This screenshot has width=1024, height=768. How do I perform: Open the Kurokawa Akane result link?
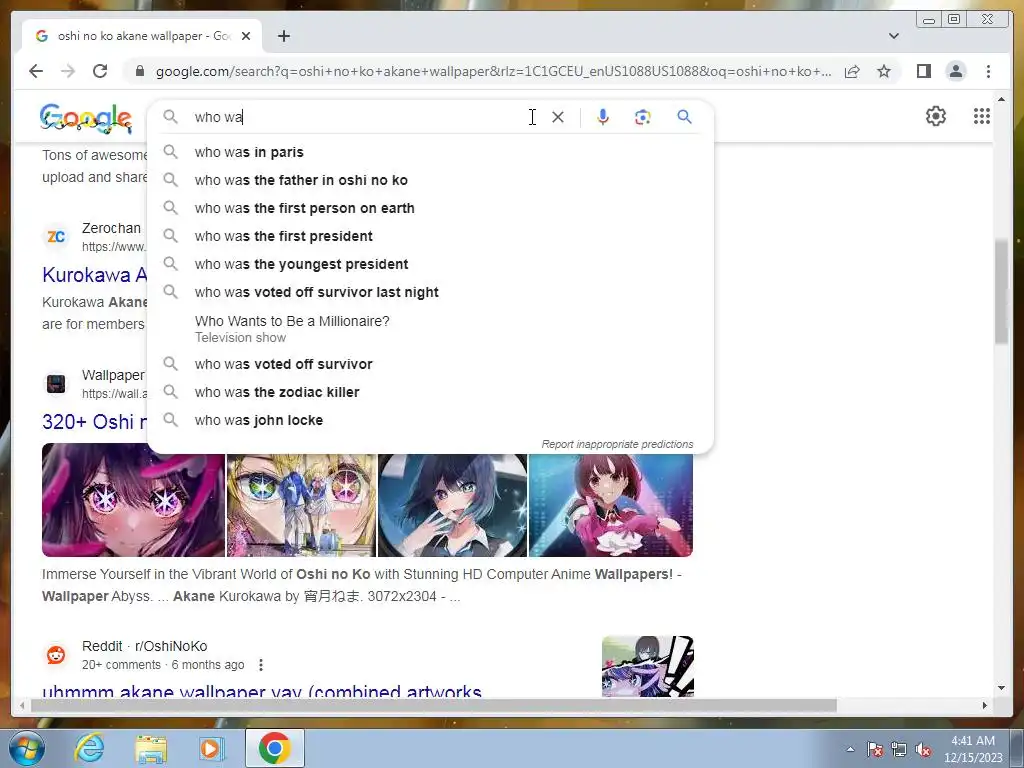95,275
